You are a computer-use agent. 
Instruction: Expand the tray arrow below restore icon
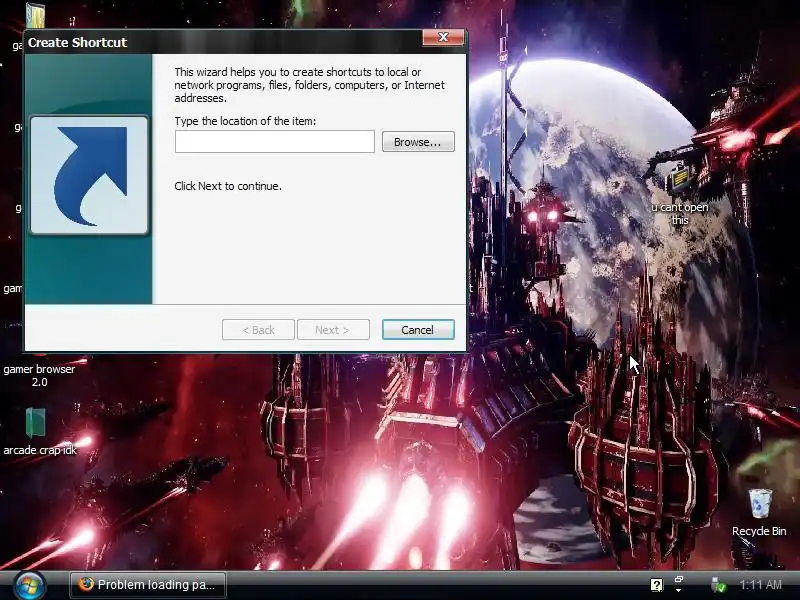tap(679, 590)
